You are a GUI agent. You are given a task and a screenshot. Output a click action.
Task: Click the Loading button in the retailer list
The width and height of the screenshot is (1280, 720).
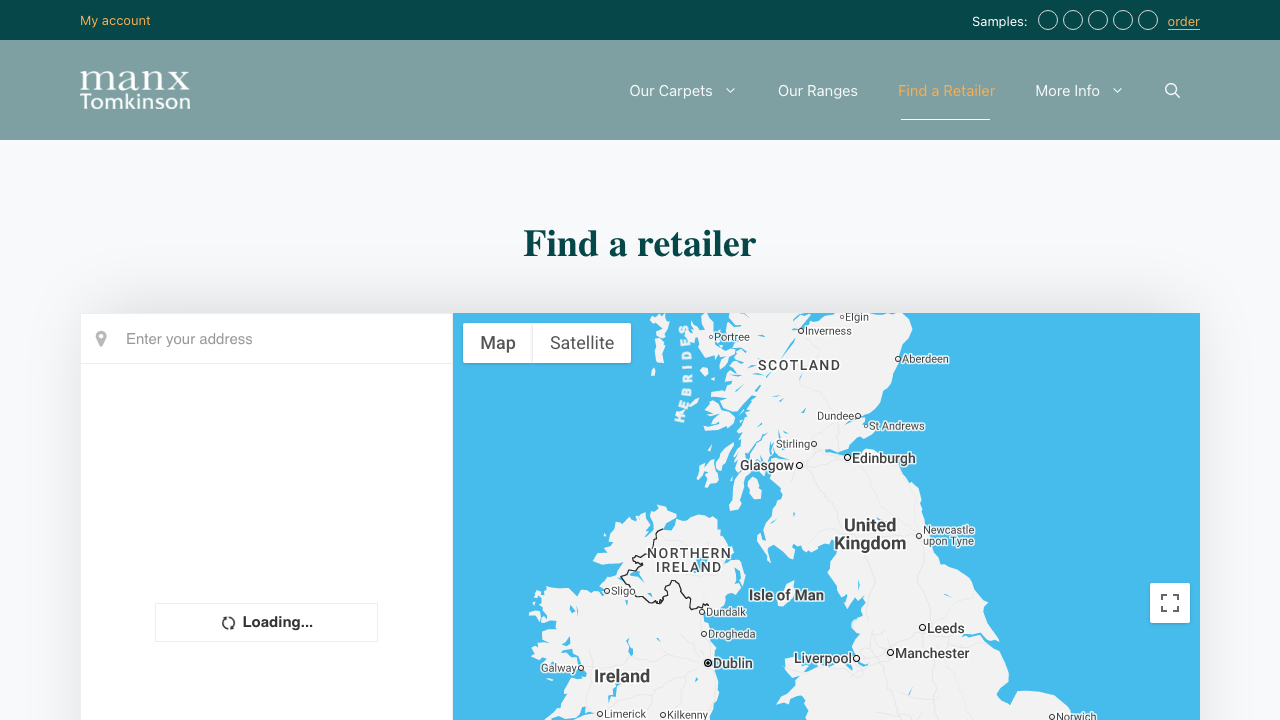pos(266,622)
